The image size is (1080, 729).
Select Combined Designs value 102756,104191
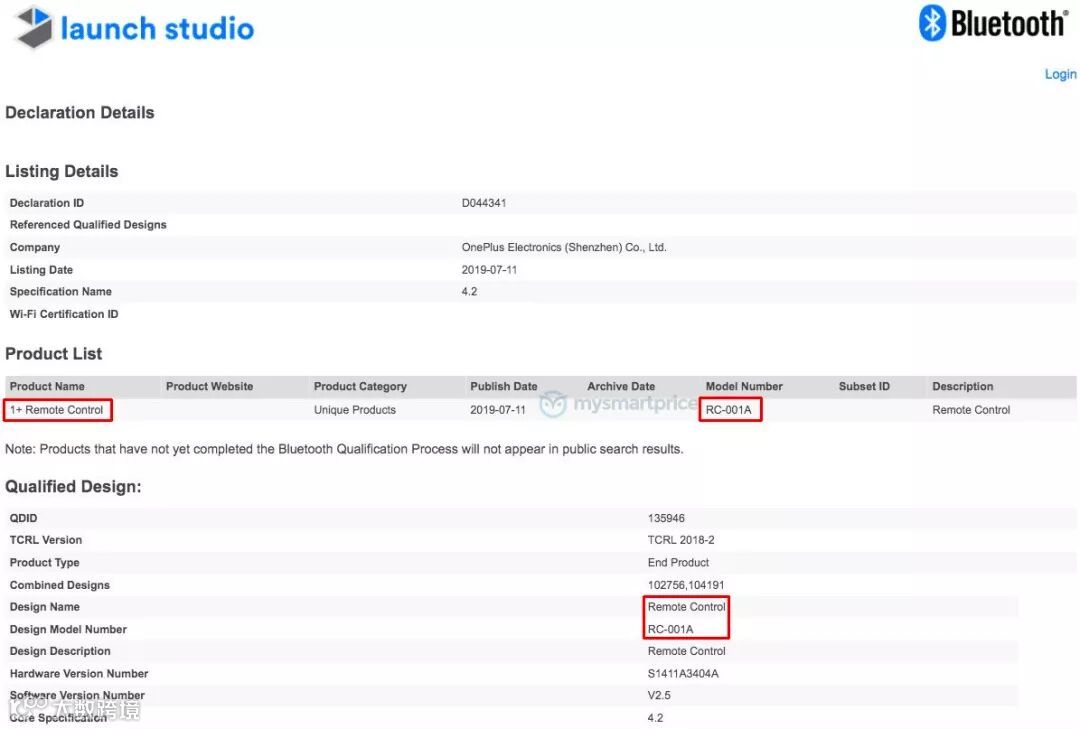click(x=685, y=584)
